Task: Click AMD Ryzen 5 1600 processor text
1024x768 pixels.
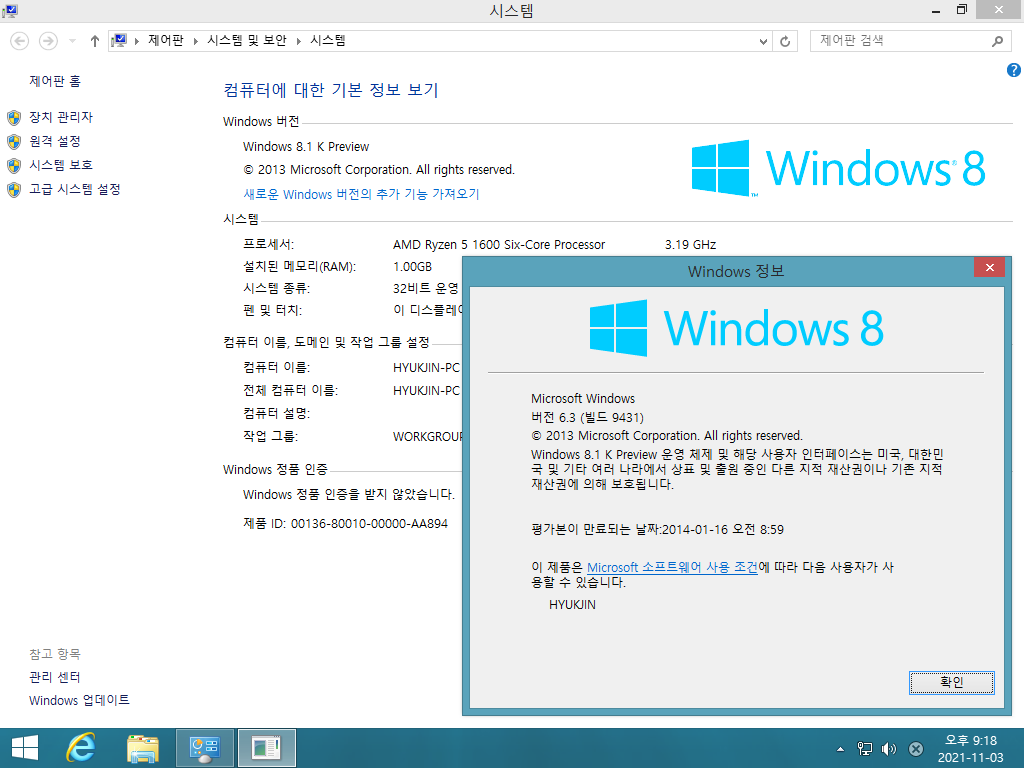Action: click(499, 244)
